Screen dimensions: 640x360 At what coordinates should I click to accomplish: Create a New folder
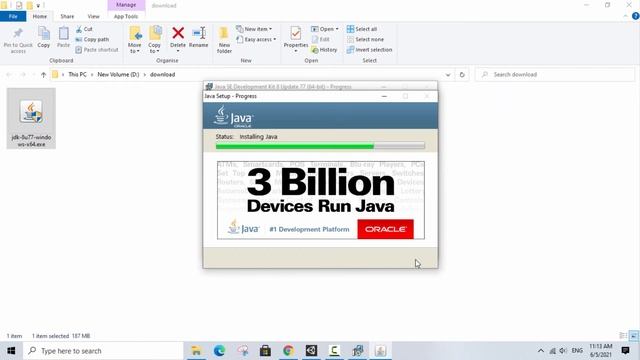[x=224, y=40]
